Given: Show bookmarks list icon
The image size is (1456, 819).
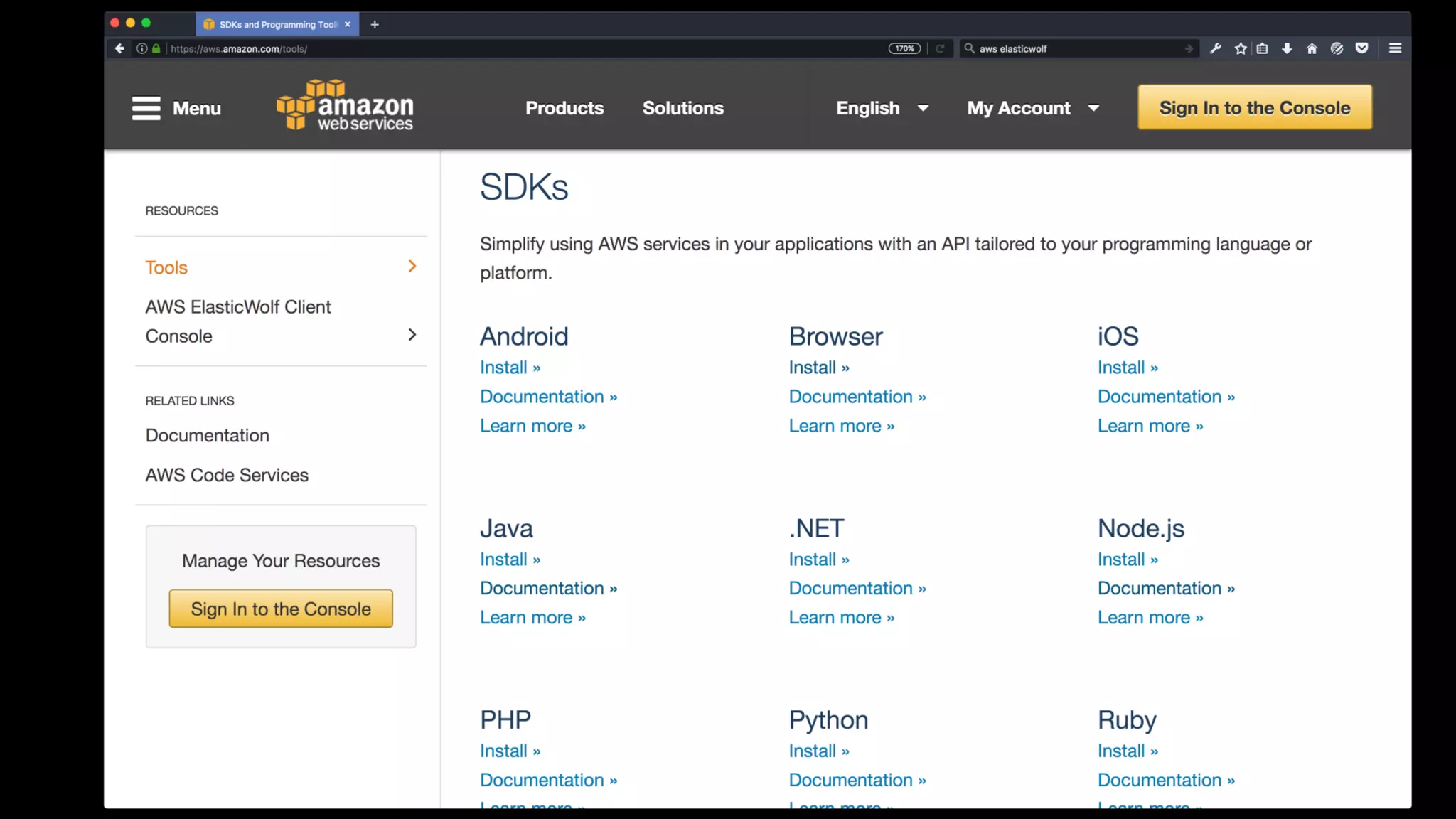Looking at the screenshot, I should [1263, 48].
